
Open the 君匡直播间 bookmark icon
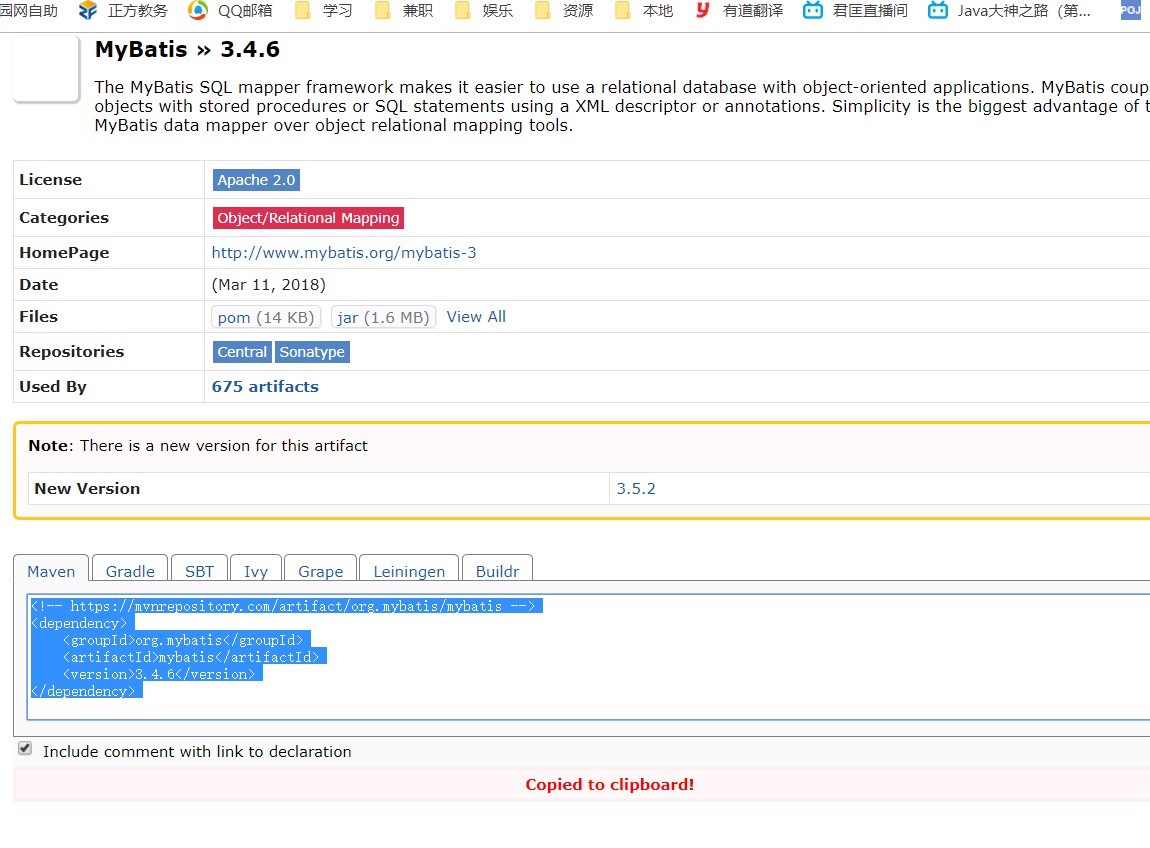[813, 10]
